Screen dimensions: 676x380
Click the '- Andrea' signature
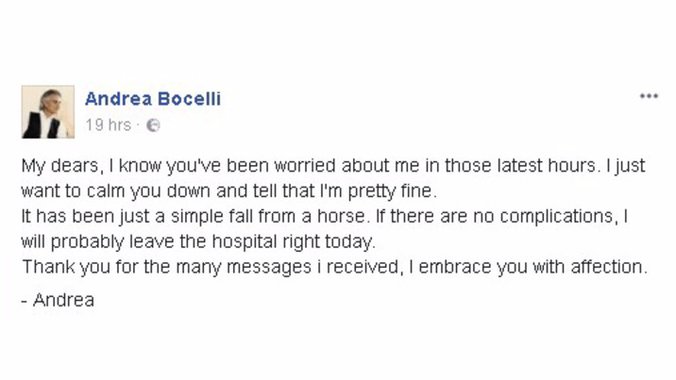tap(58, 300)
